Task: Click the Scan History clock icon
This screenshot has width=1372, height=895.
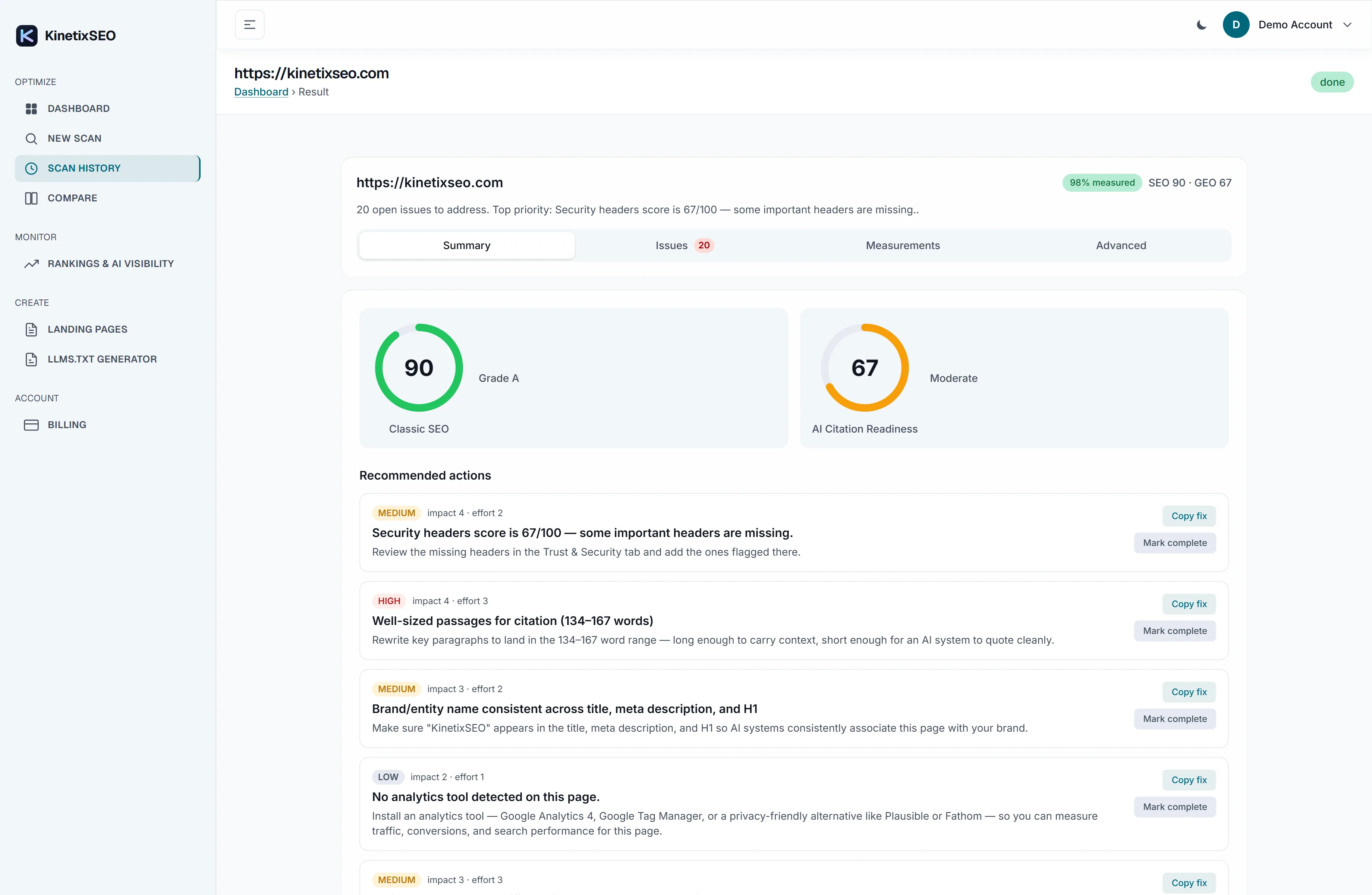Action: click(31, 169)
